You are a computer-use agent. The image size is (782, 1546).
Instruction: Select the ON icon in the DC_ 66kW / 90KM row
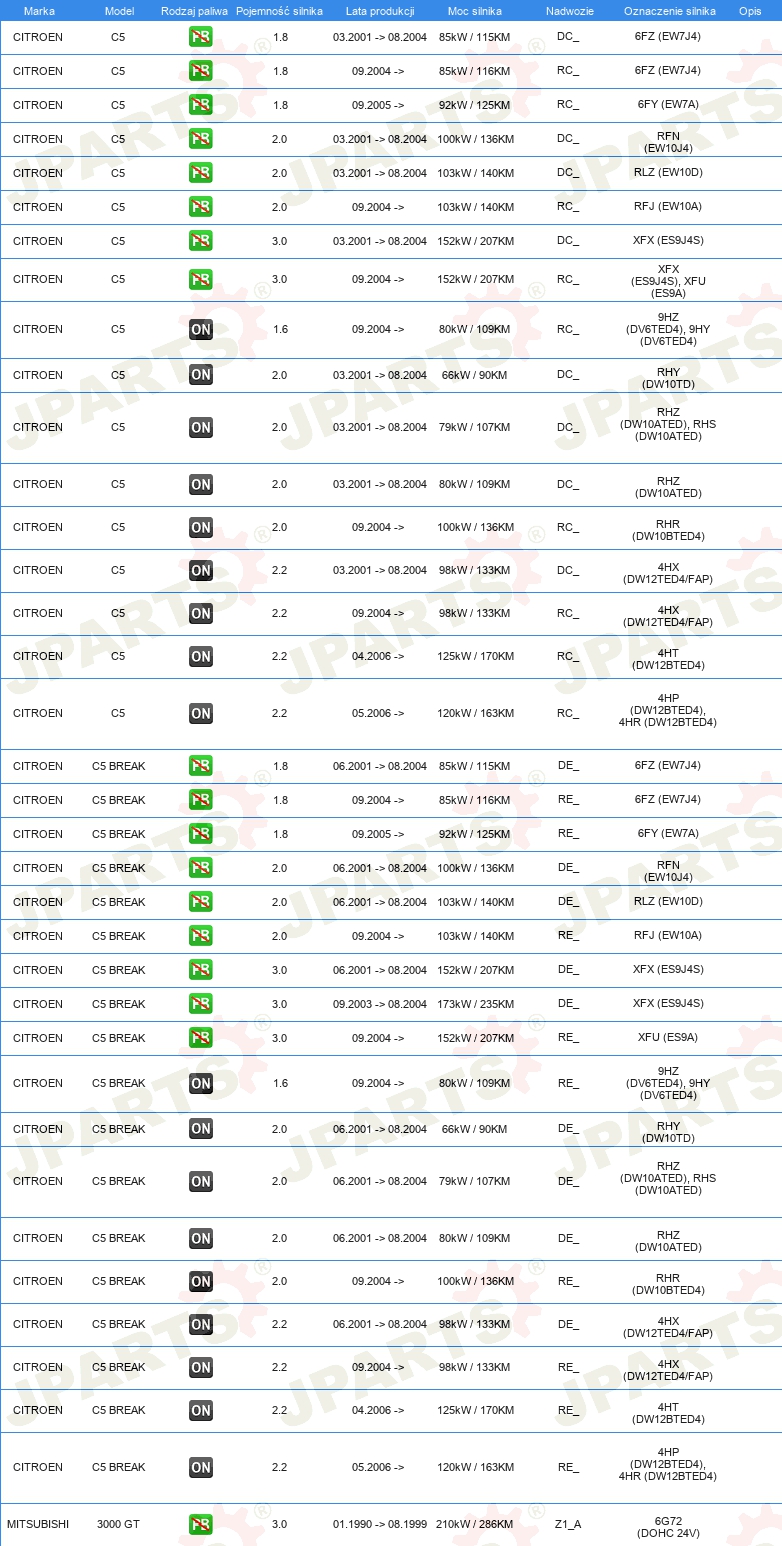(200, 375)
